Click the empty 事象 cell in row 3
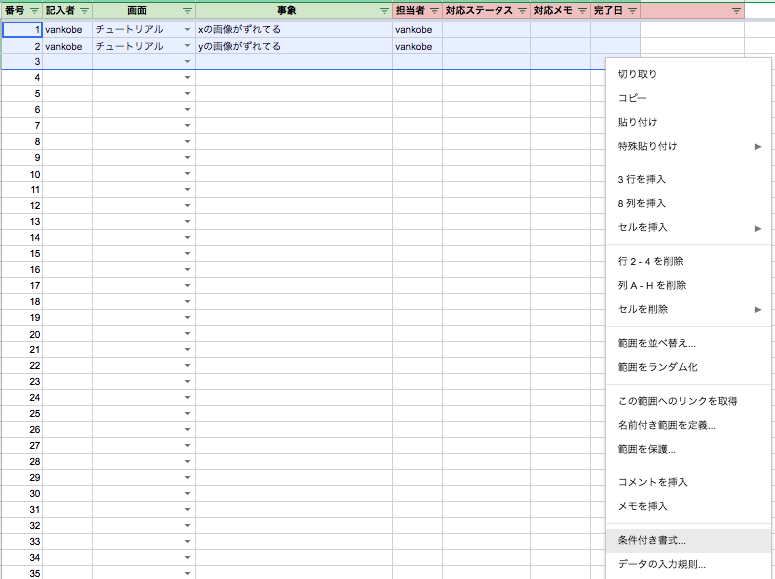The height and width of the screenshot is (579, 775). (x=294, y=62)
